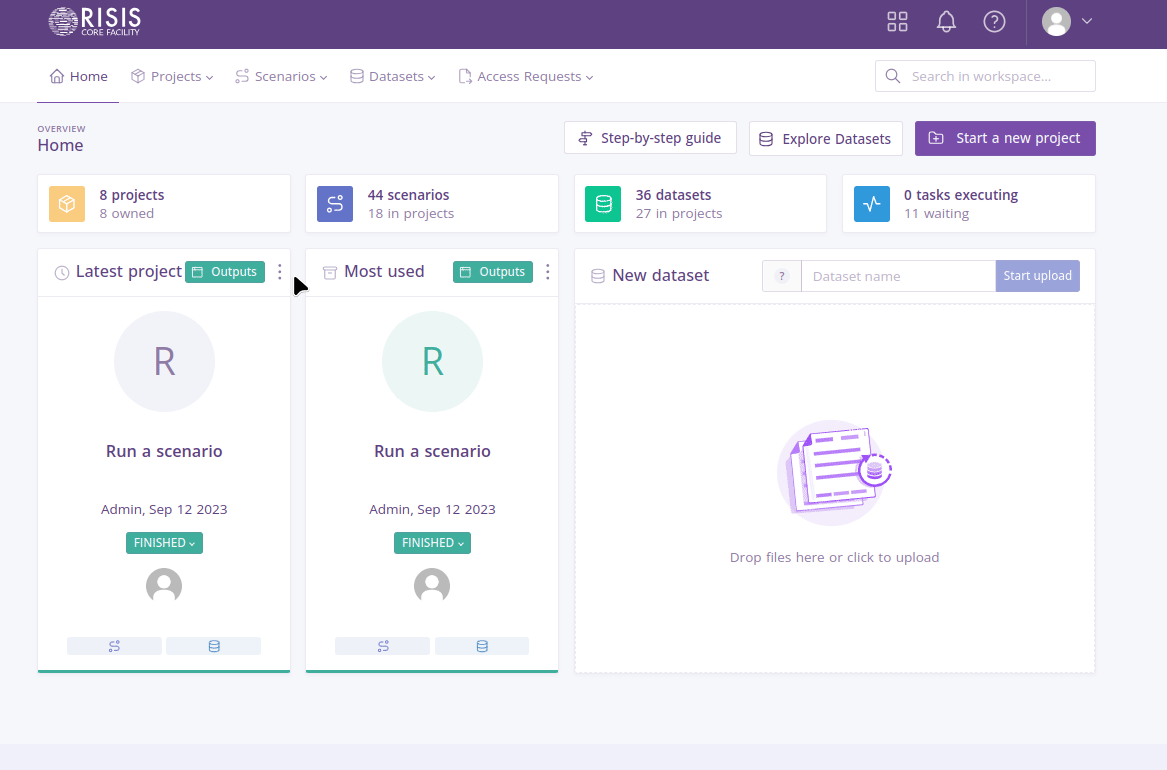1167x770 pixels.
Task: Open the three-dot menu on Most used
Action: tap(548, 272)
